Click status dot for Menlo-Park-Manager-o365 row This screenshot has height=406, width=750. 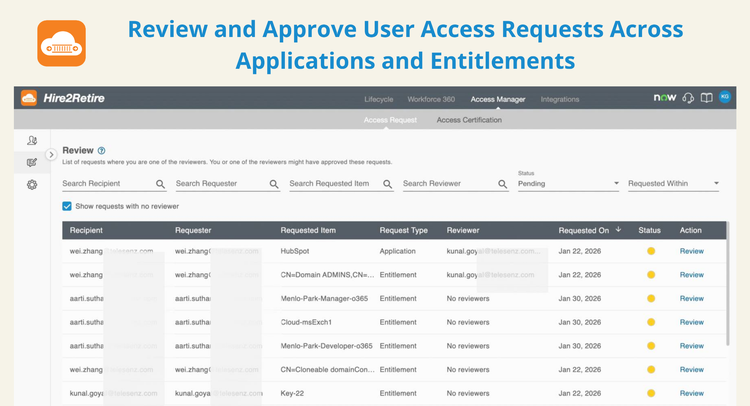tap(651, 298)
